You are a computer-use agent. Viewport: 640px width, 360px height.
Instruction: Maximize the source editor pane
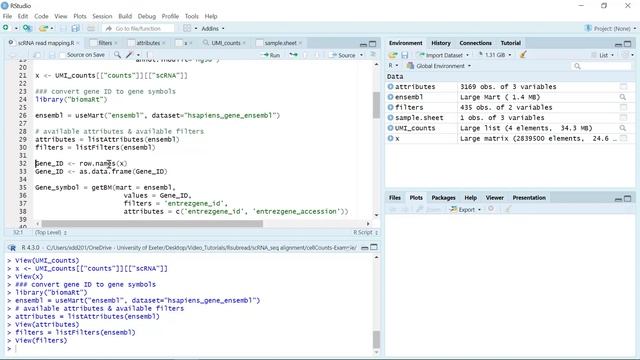coord(373,44)
